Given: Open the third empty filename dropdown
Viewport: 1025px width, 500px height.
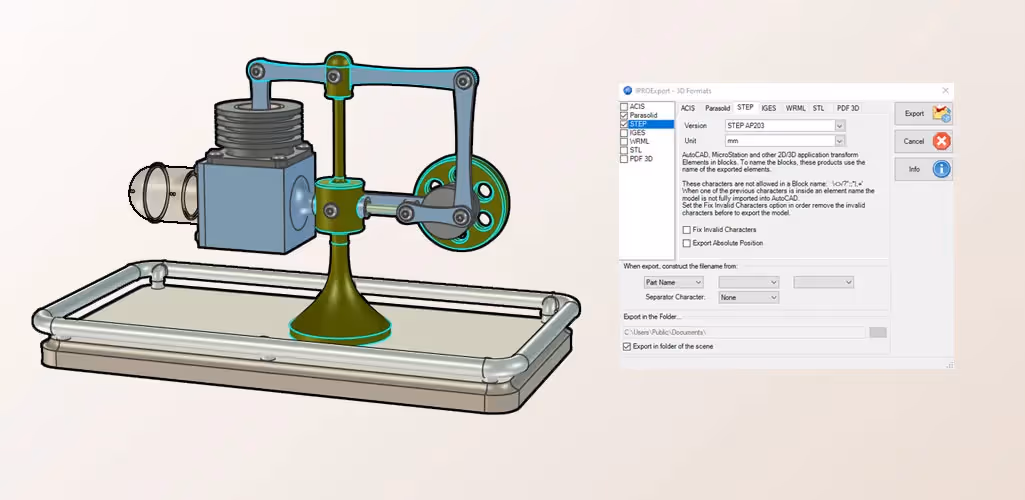Looking at the screenshot, I should click(824, 282).
